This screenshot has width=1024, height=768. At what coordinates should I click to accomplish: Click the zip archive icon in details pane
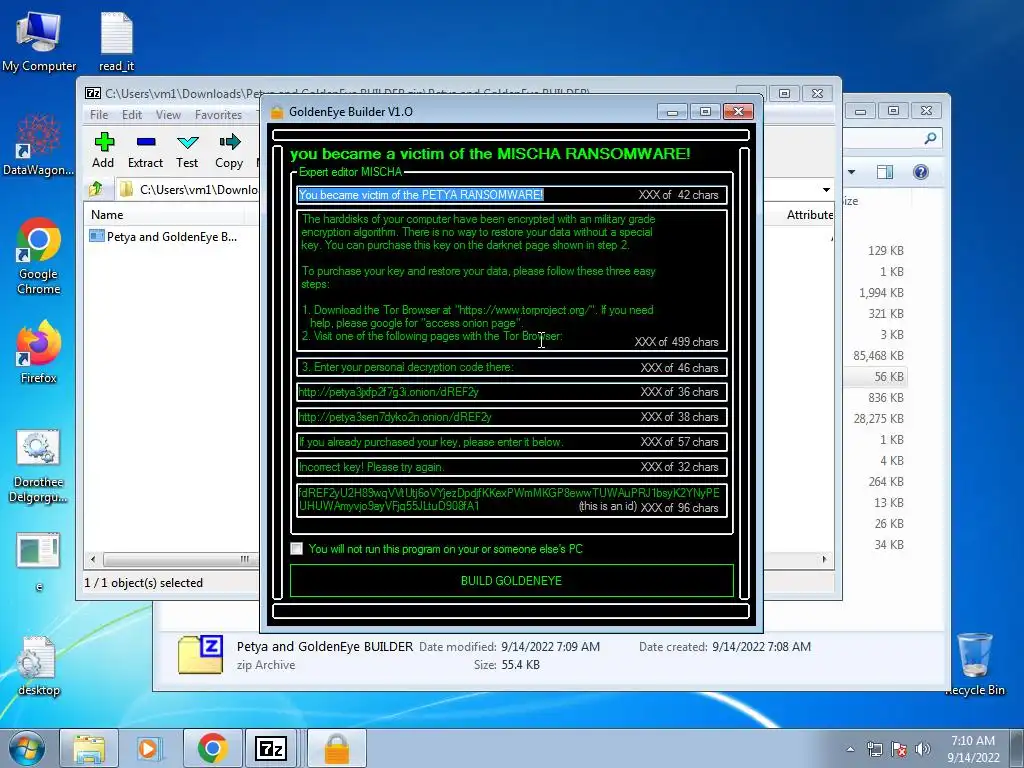coord(200,654)
